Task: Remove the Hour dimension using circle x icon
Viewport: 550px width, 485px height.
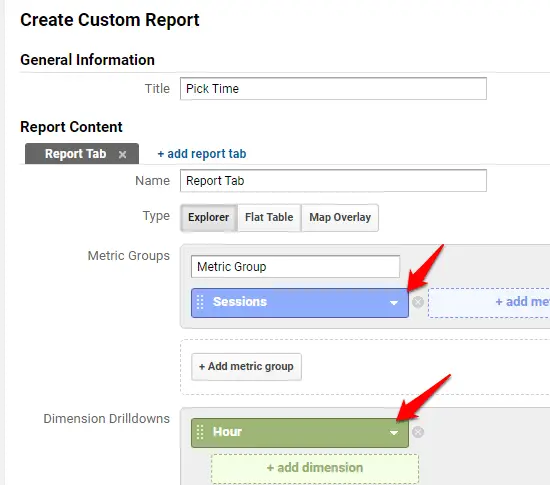Action: [418, 432]
